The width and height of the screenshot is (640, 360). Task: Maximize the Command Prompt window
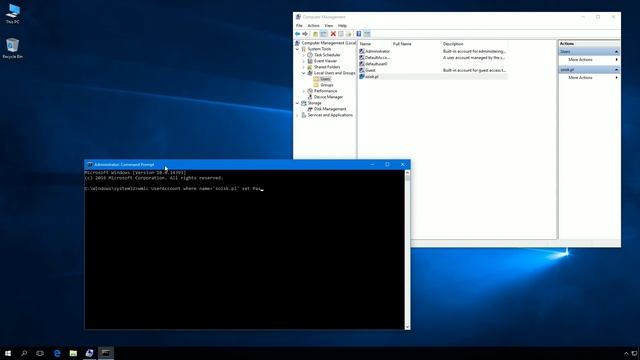387,164
